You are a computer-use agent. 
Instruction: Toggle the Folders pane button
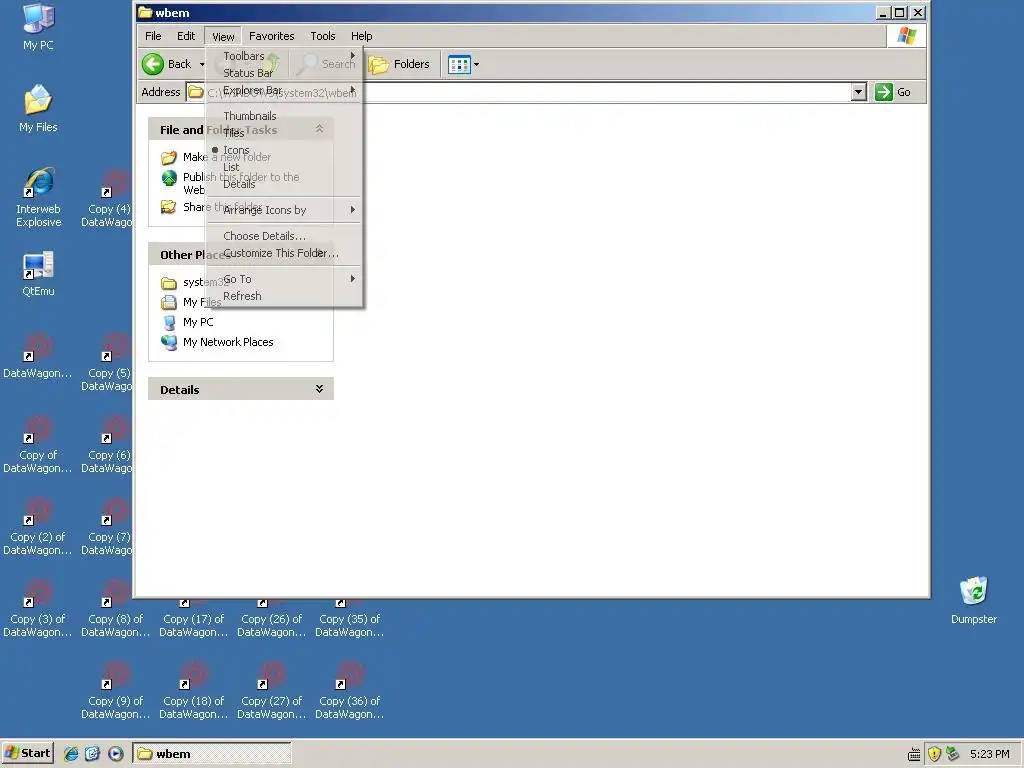(x=399, y=64)
